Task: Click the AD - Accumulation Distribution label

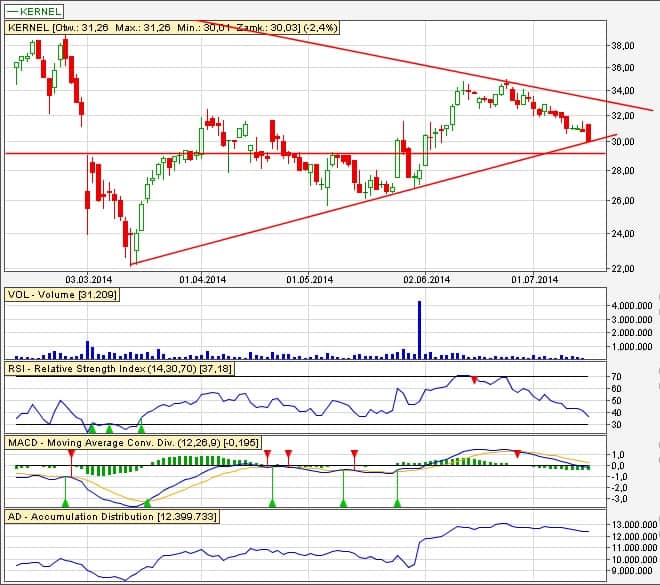Action: pyautogui.click(x=110, y=517)
